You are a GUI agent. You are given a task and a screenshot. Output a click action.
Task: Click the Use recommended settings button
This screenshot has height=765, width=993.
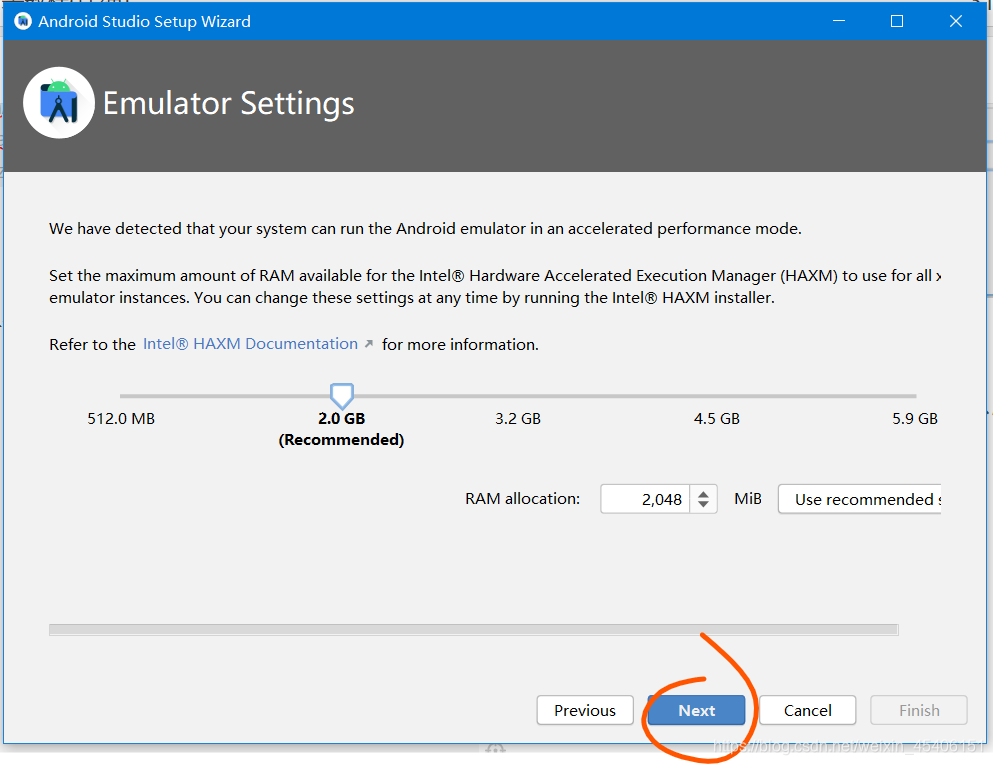coord(859,499)
